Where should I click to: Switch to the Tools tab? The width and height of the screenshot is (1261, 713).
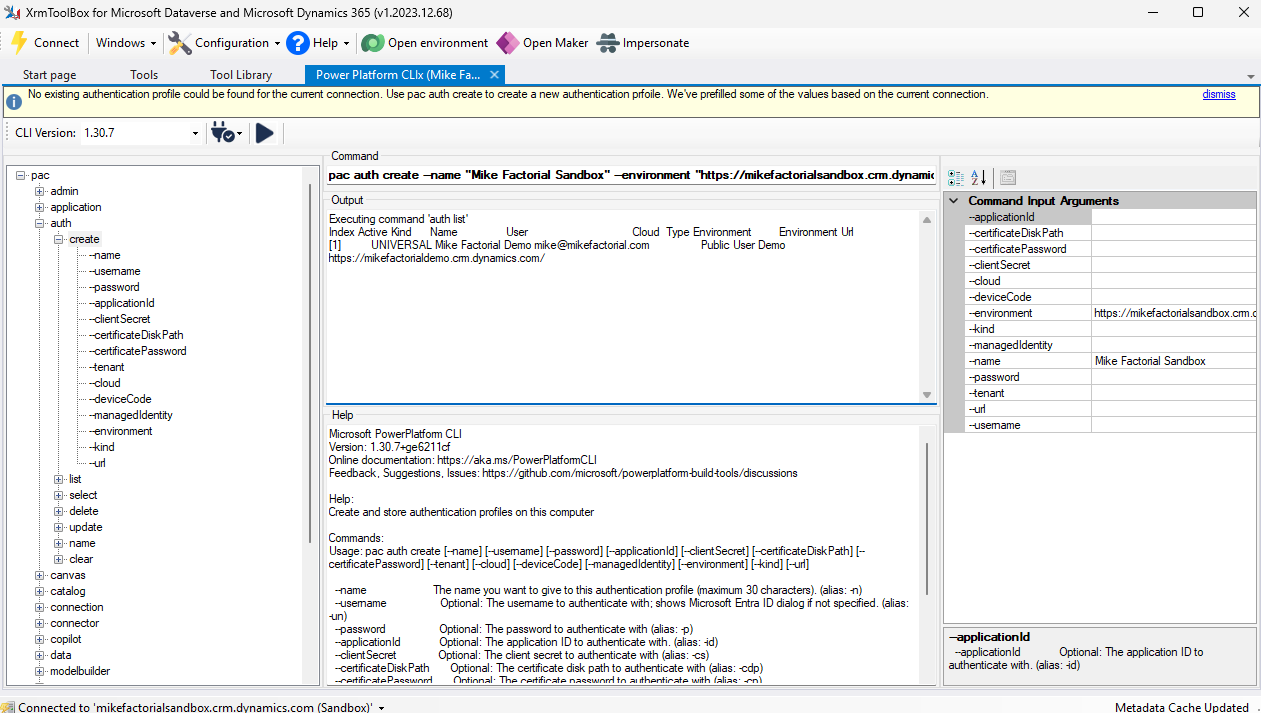pos(144,75)
